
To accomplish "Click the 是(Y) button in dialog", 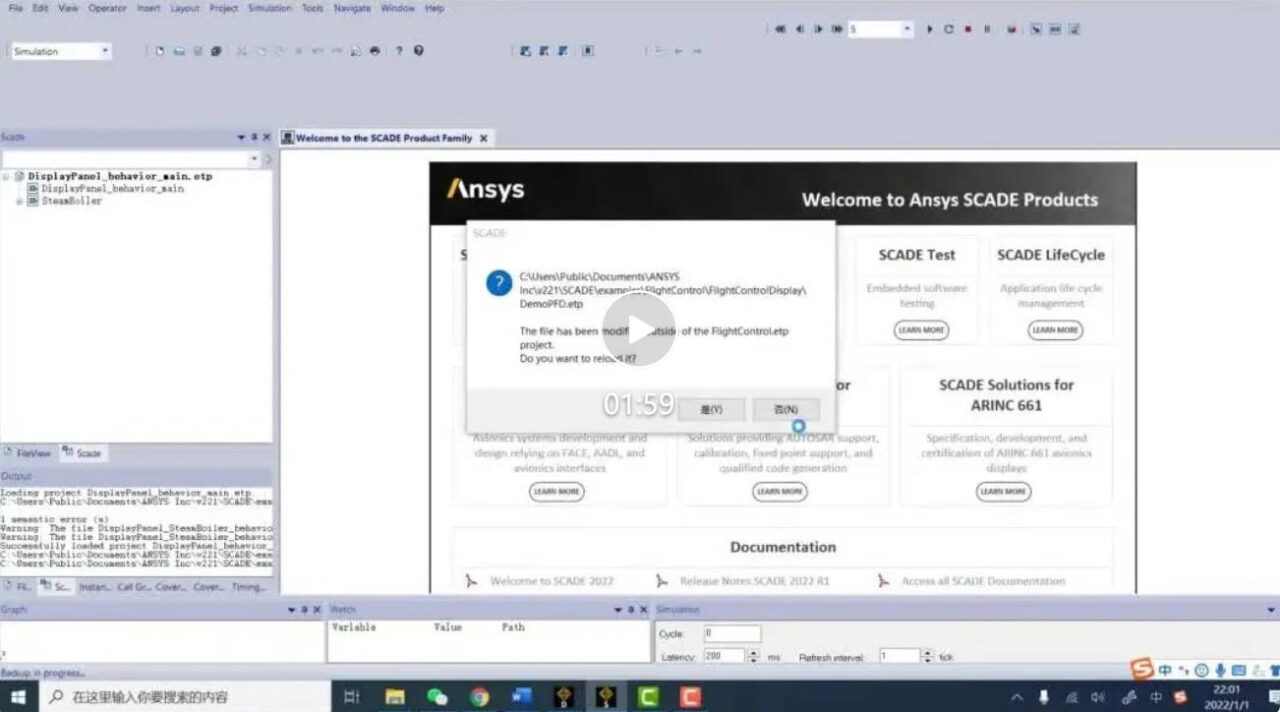I will click(x=711, y=409).
